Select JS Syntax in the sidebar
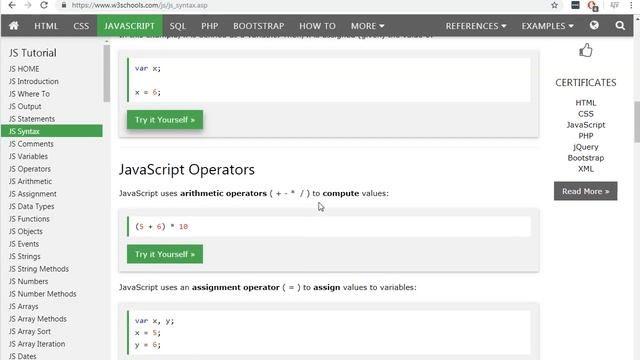Screen dimensions: 640x360 [x=52, y=131]
